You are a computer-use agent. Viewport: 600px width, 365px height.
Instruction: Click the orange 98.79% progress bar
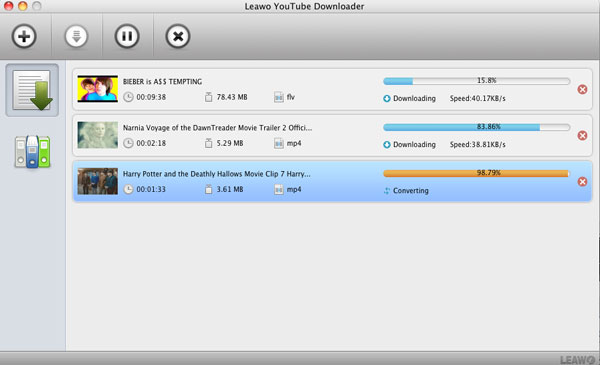pos(476,173)
